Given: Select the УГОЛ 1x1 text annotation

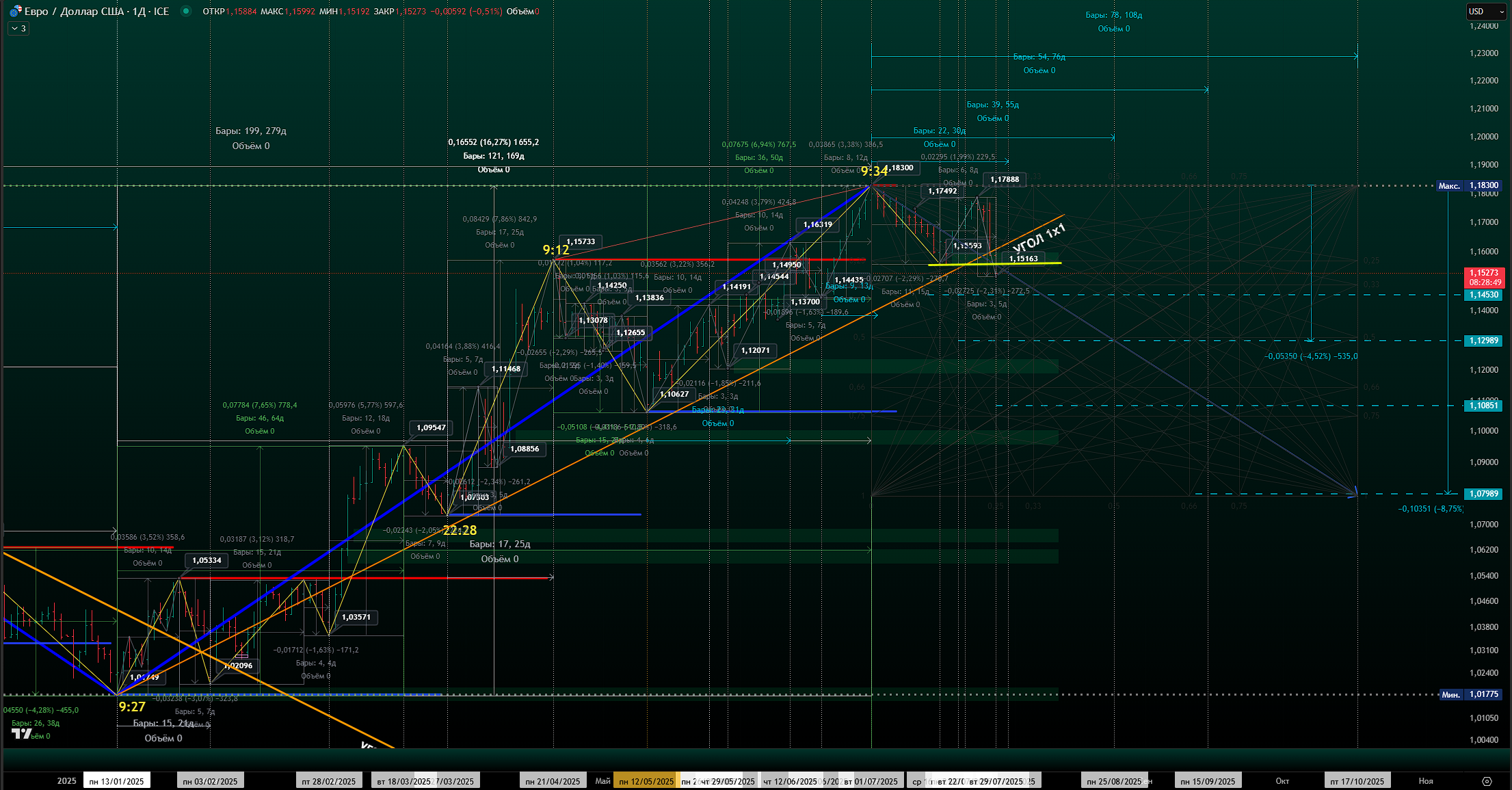Looking at the screenshot, I should coord(1039,239).
